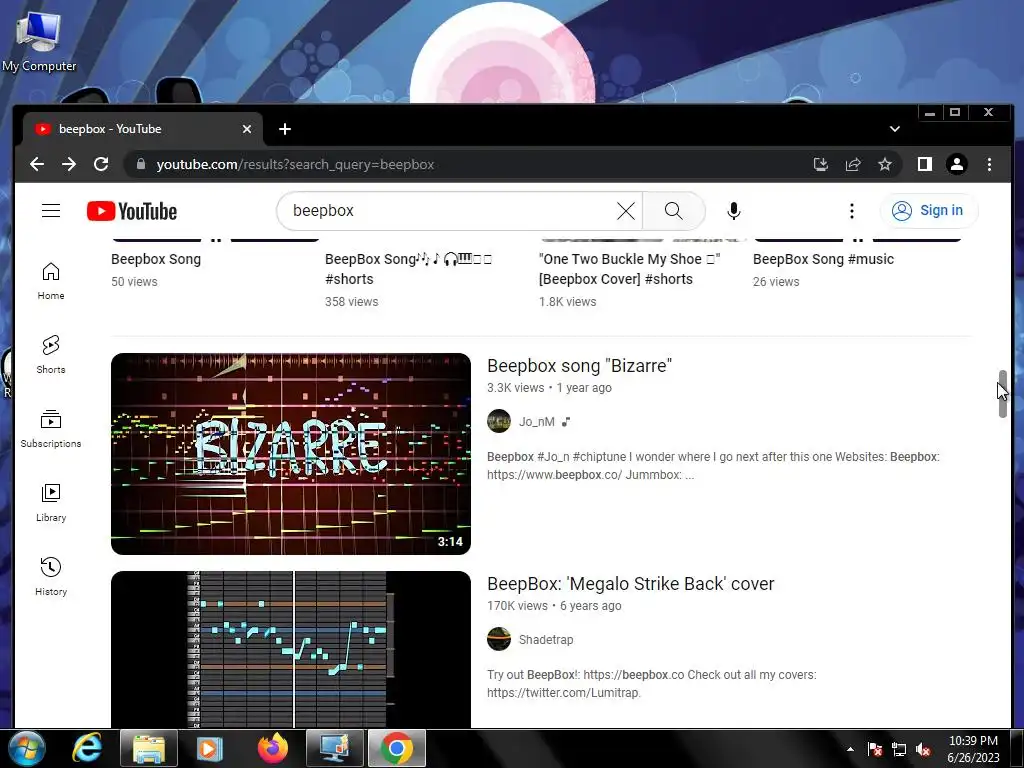1024x768 pixels.
Task: Go back in Chrome
Action: point(37,164)
